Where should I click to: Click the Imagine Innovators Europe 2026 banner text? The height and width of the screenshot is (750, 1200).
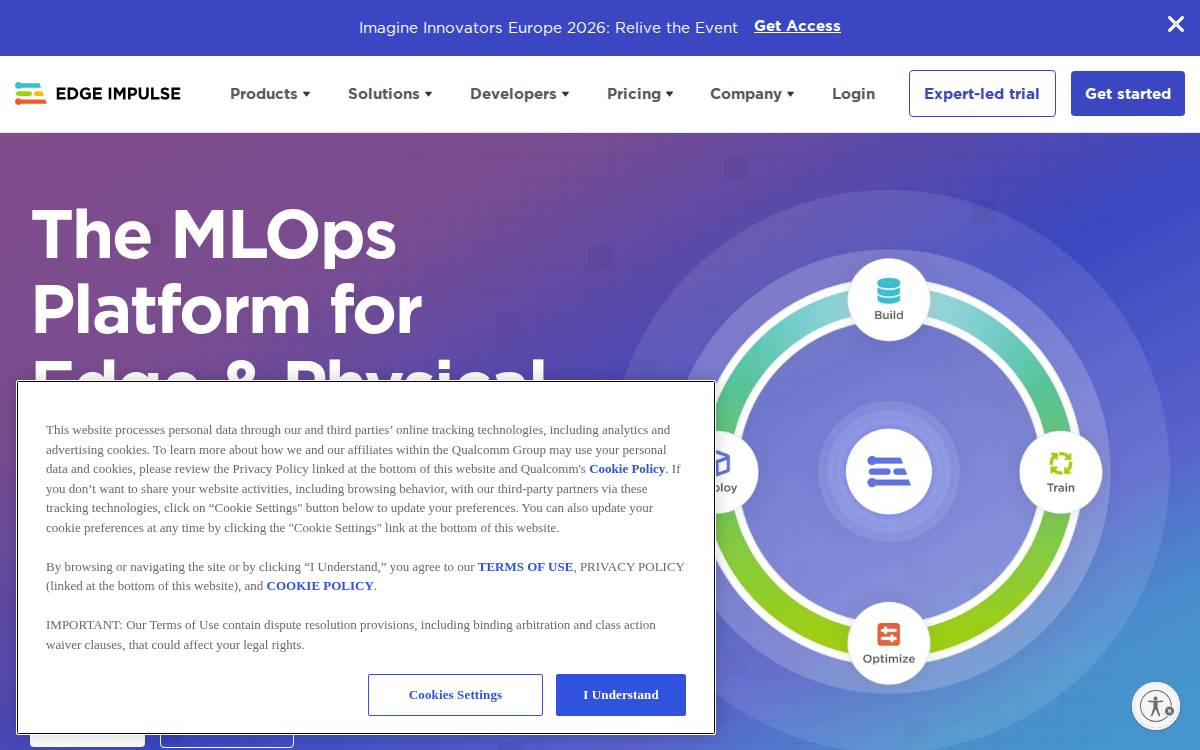pyautogui.click(x=548, y=28)
